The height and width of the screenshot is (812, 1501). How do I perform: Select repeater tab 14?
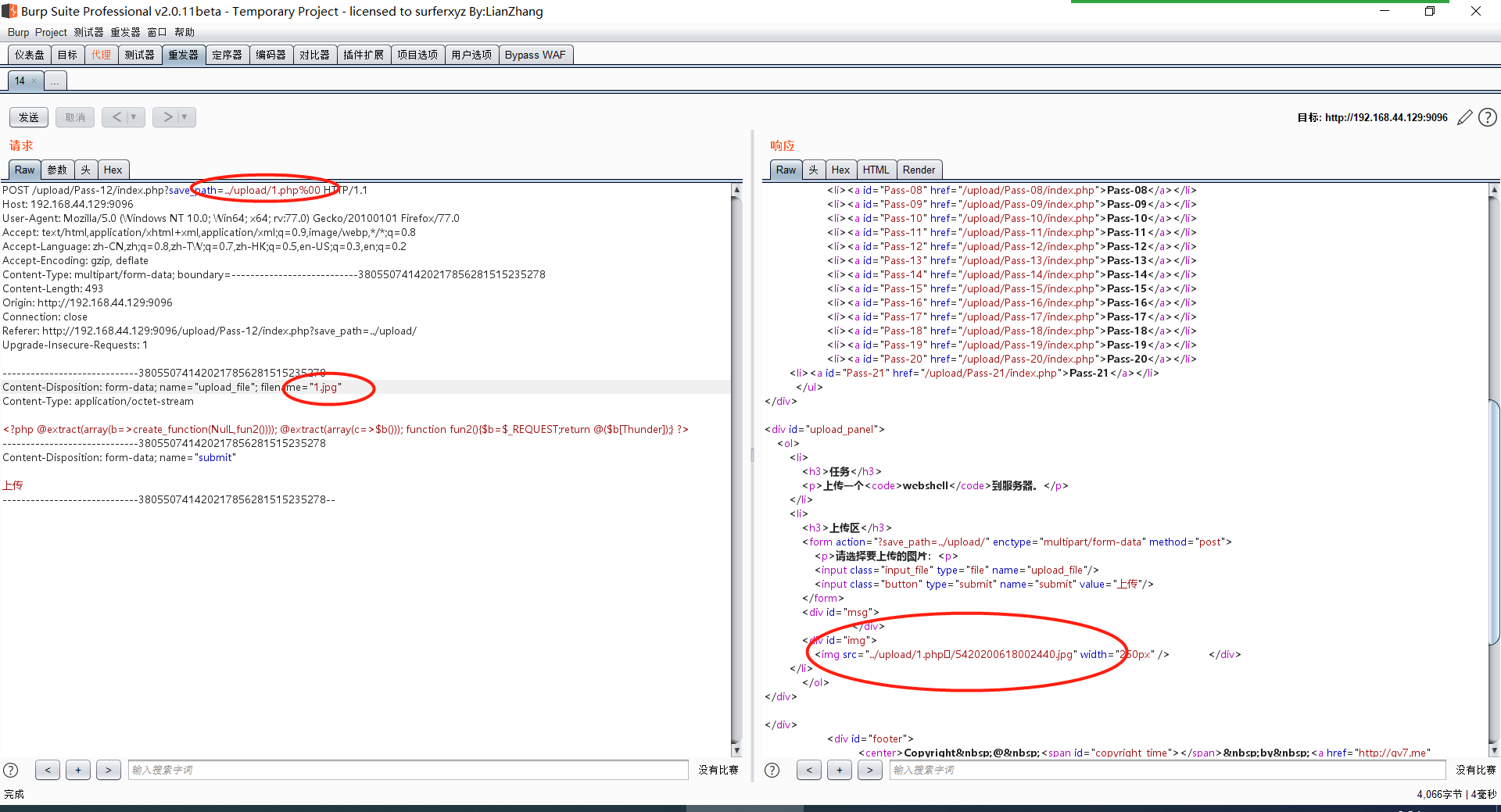point(20,80)
